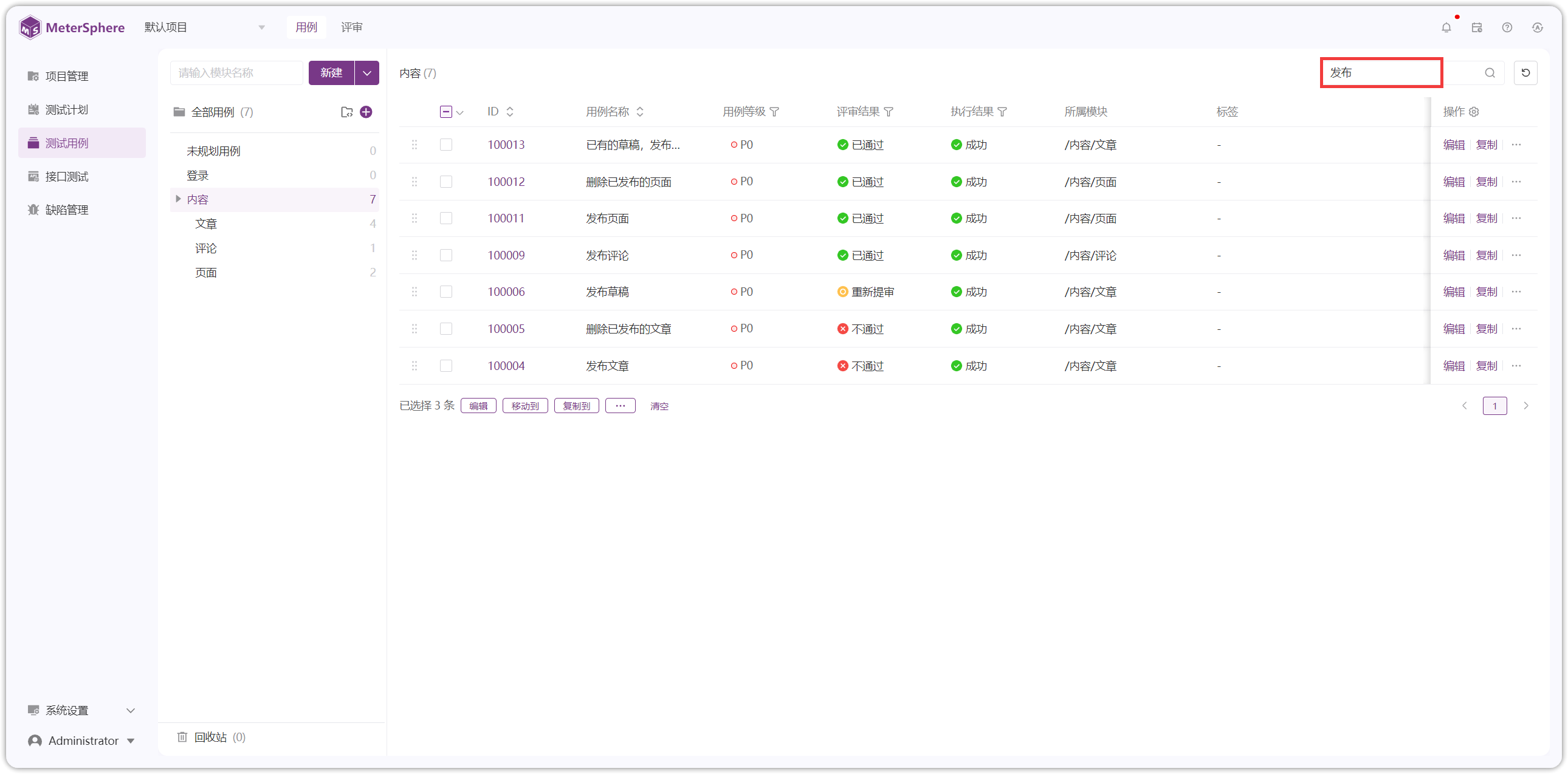The height and width of the screenshot is (774, 1568).
Task: Toggle the select-all header checkbox
Action: click(446, 112)
